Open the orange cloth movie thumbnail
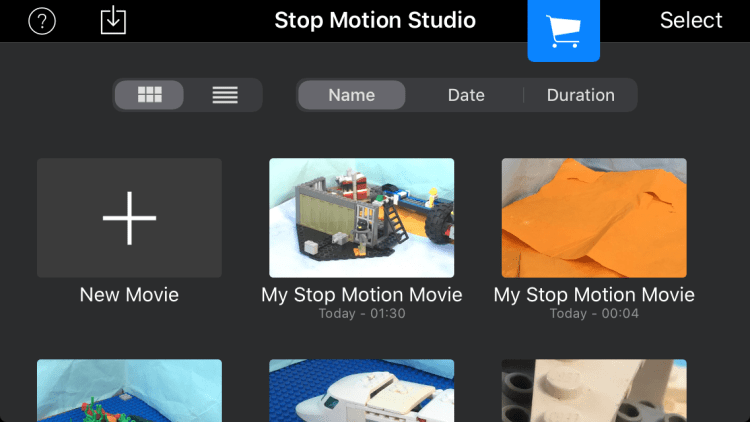 pos(594,217)
